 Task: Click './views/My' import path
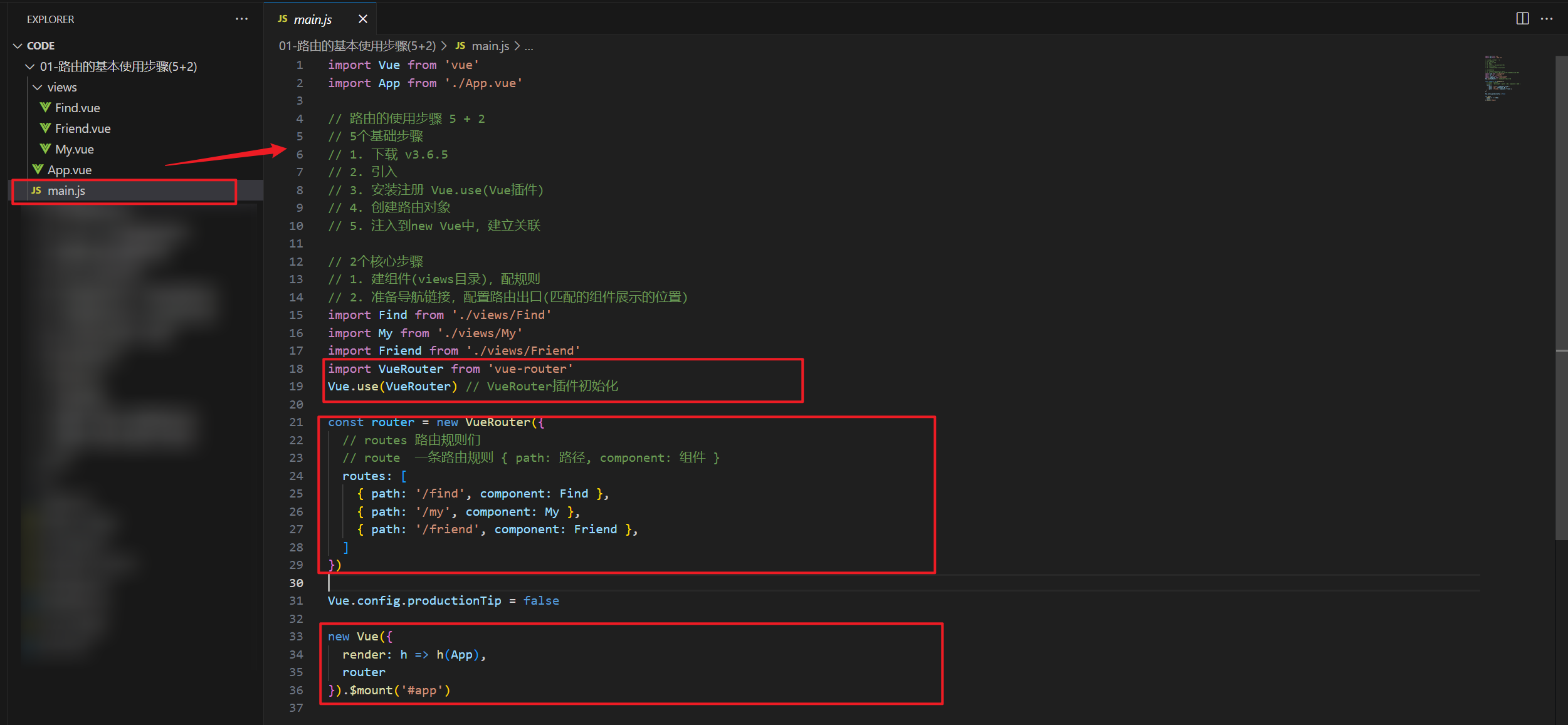(x=480, y=333)
